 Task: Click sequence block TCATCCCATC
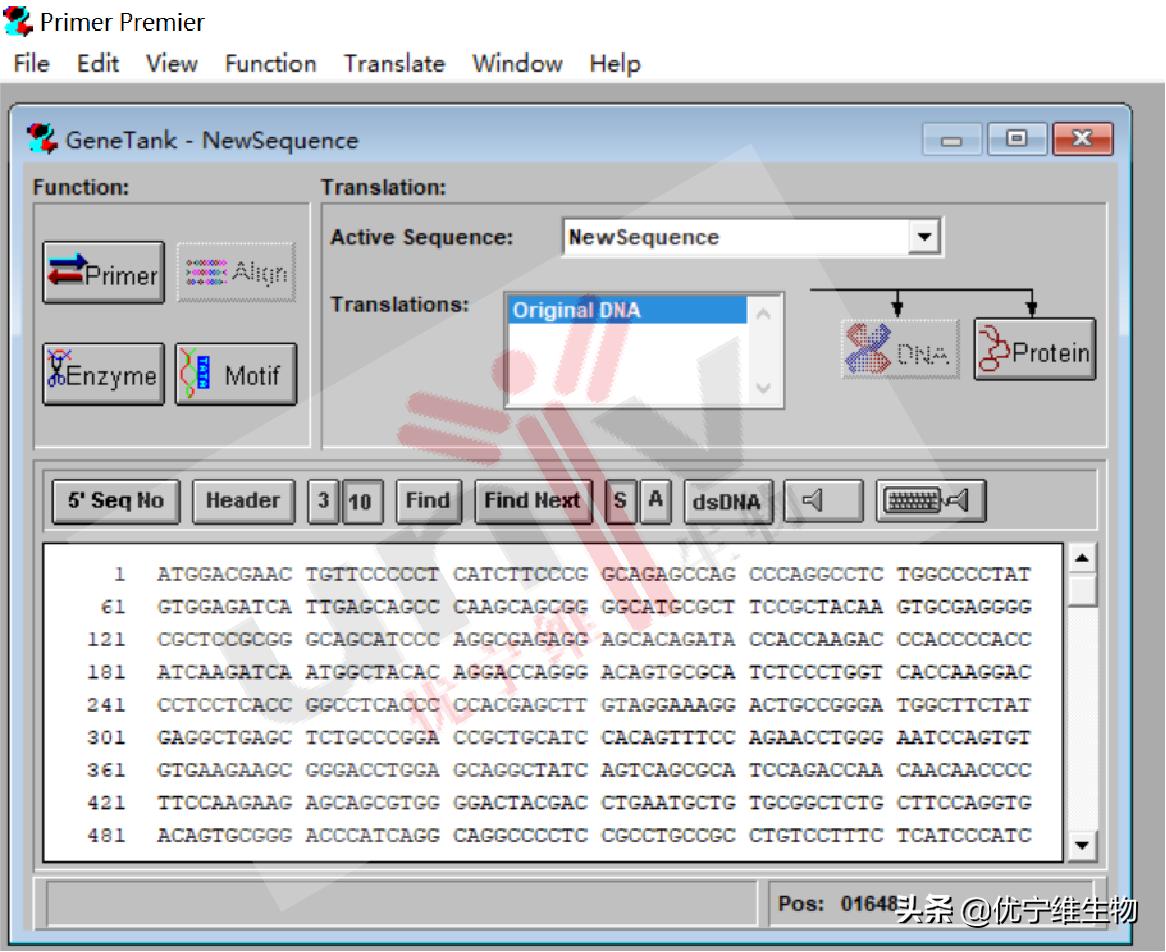(964, 836)
